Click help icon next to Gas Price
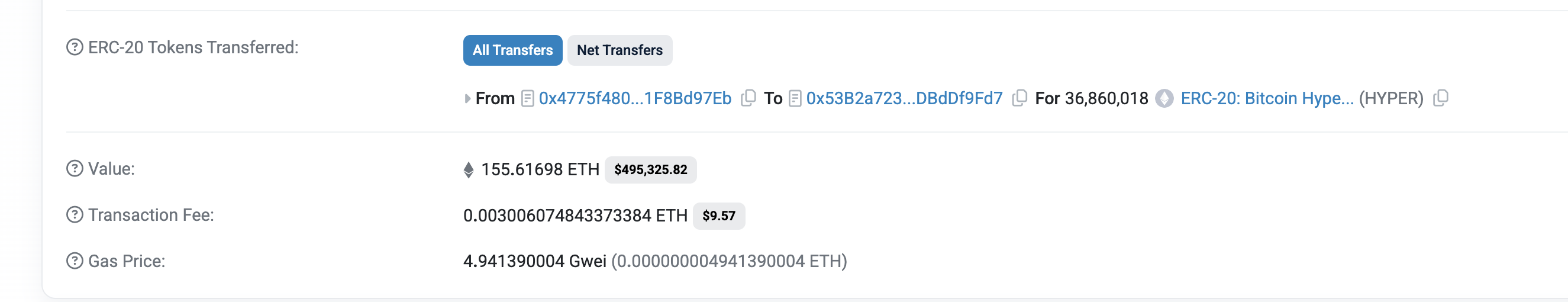This screenshot has height=302, width=1568. [x=75, y=261]
